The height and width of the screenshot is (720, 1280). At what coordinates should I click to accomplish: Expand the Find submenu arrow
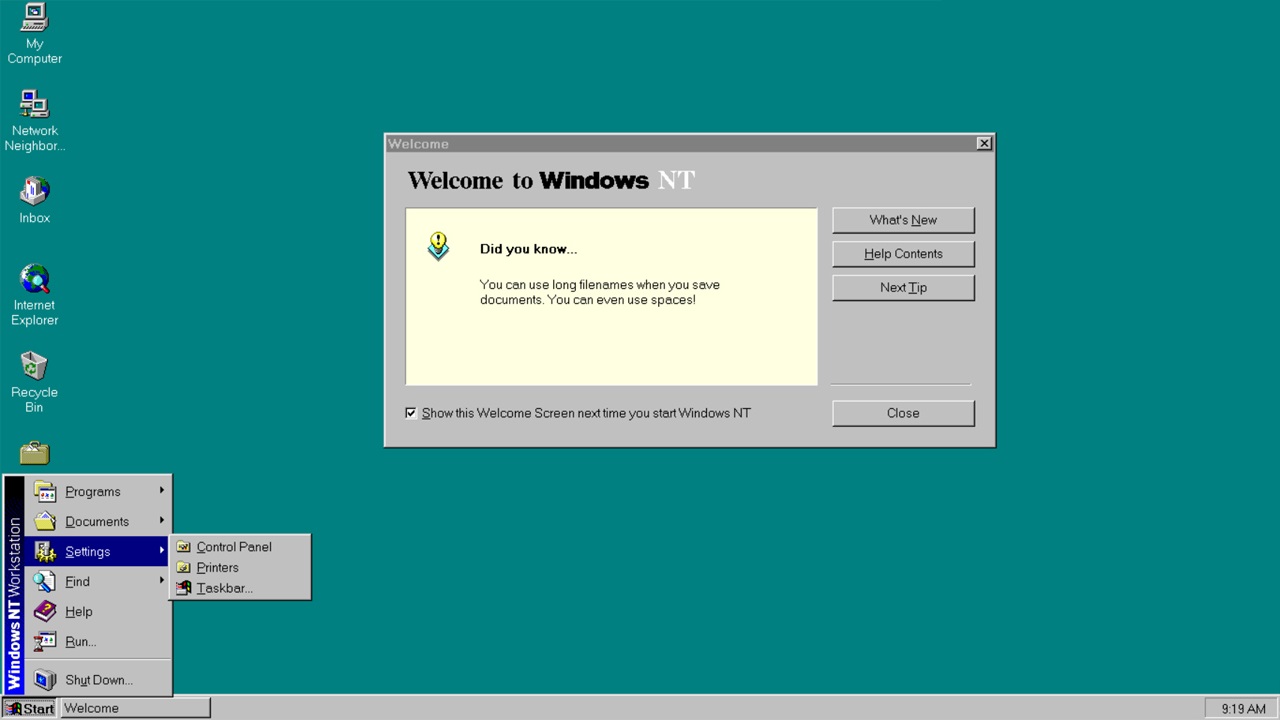pyautogui.click(x=161, y=581)
